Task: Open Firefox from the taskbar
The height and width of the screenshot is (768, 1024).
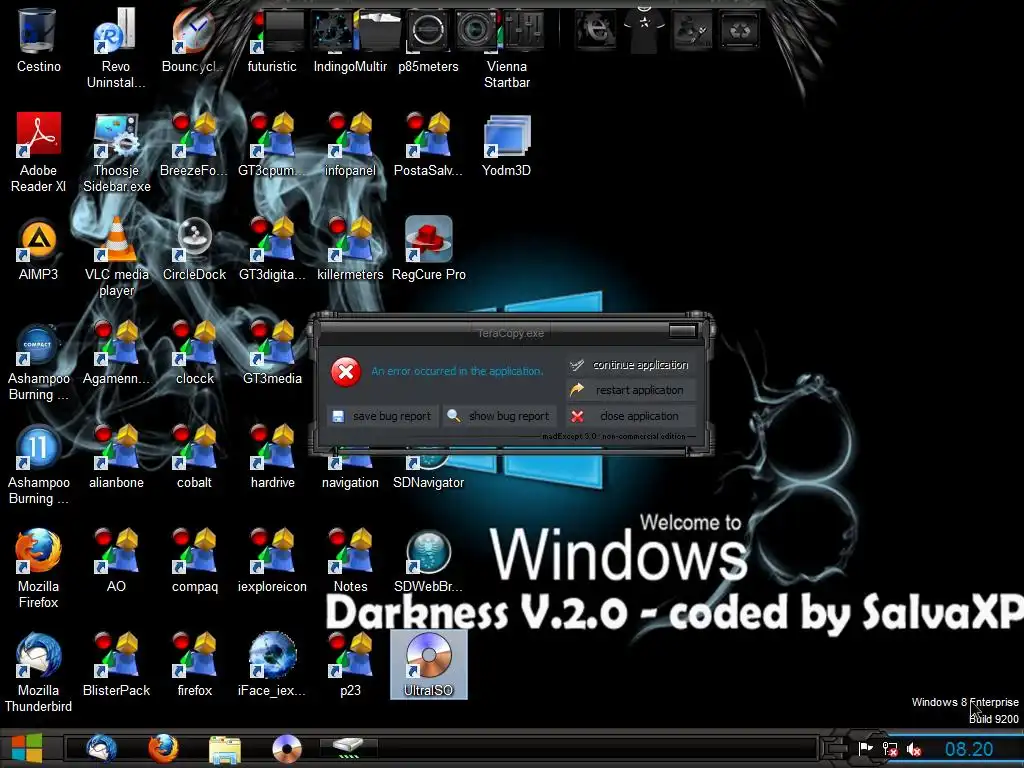Action: click(x=163, y=748)
